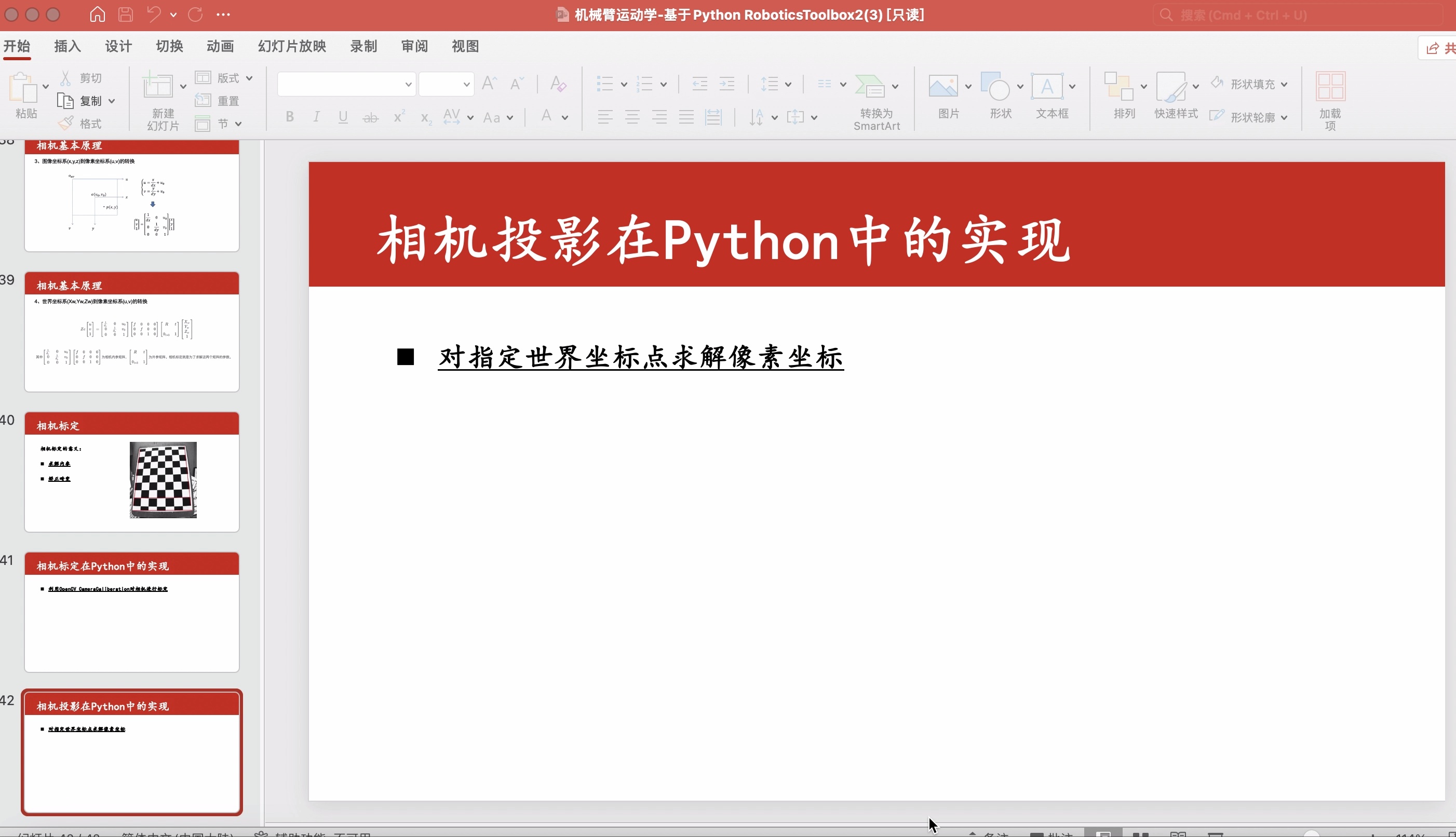The height and width of the screenshot is (837, 1456).
Task: Toggle underline formatting
Action: pyautogui.click(x=343, y=117)
